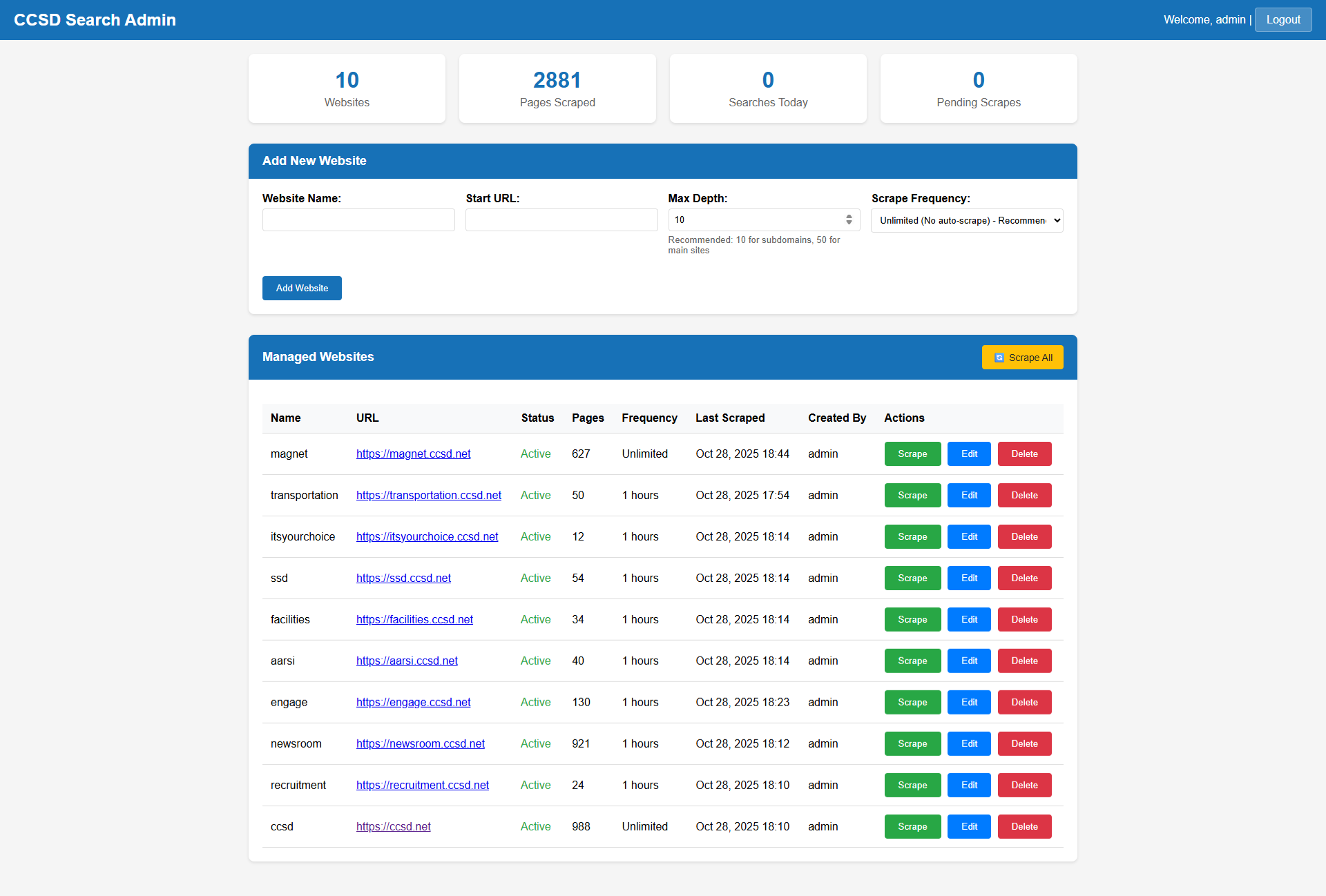
Task: Scrape the recruitment website
Action: (x=912, y=785)
